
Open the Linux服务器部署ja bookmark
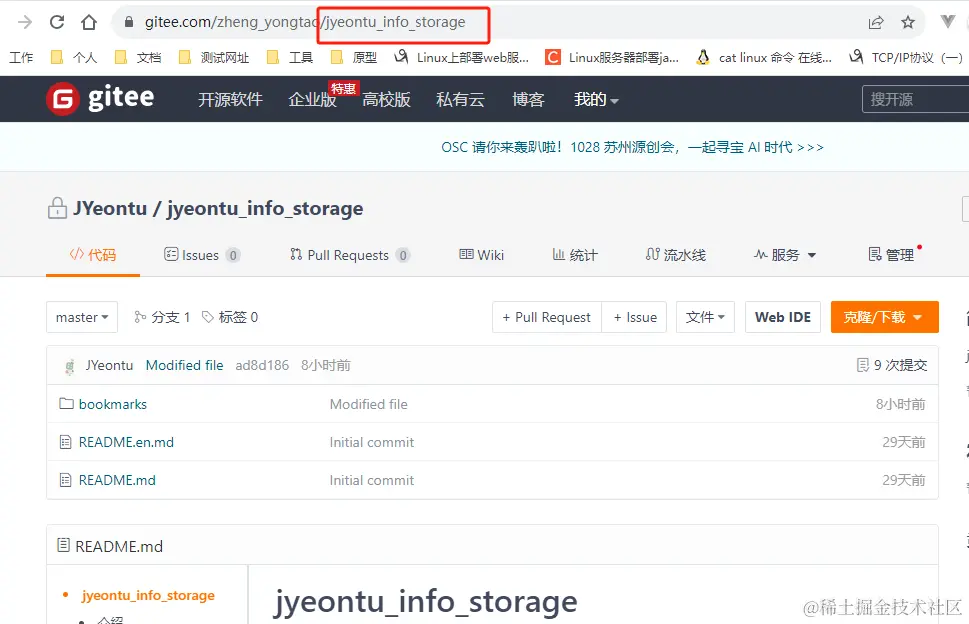click(x=612, y=57)
